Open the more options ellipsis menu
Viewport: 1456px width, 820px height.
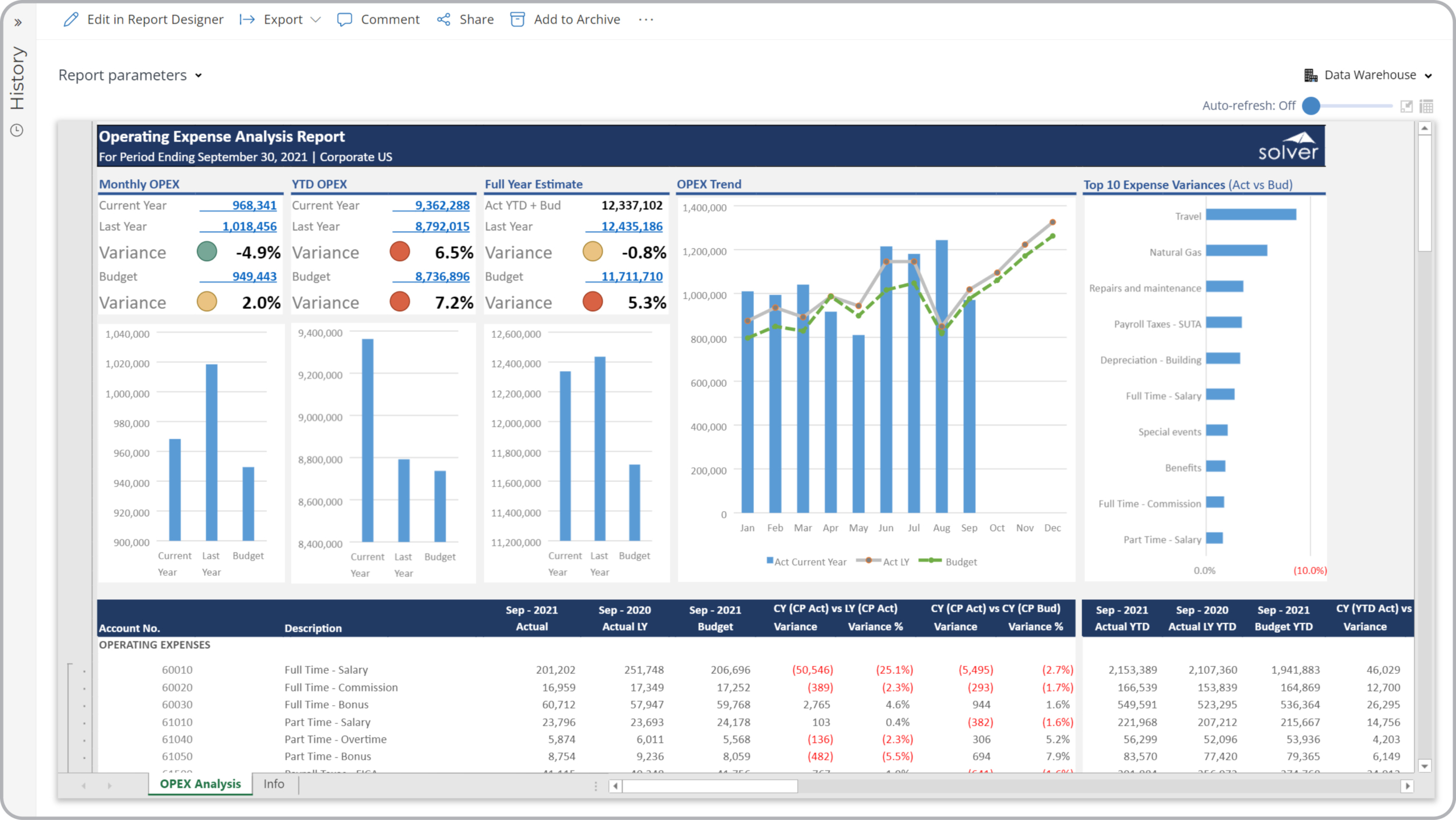(646, 20)
